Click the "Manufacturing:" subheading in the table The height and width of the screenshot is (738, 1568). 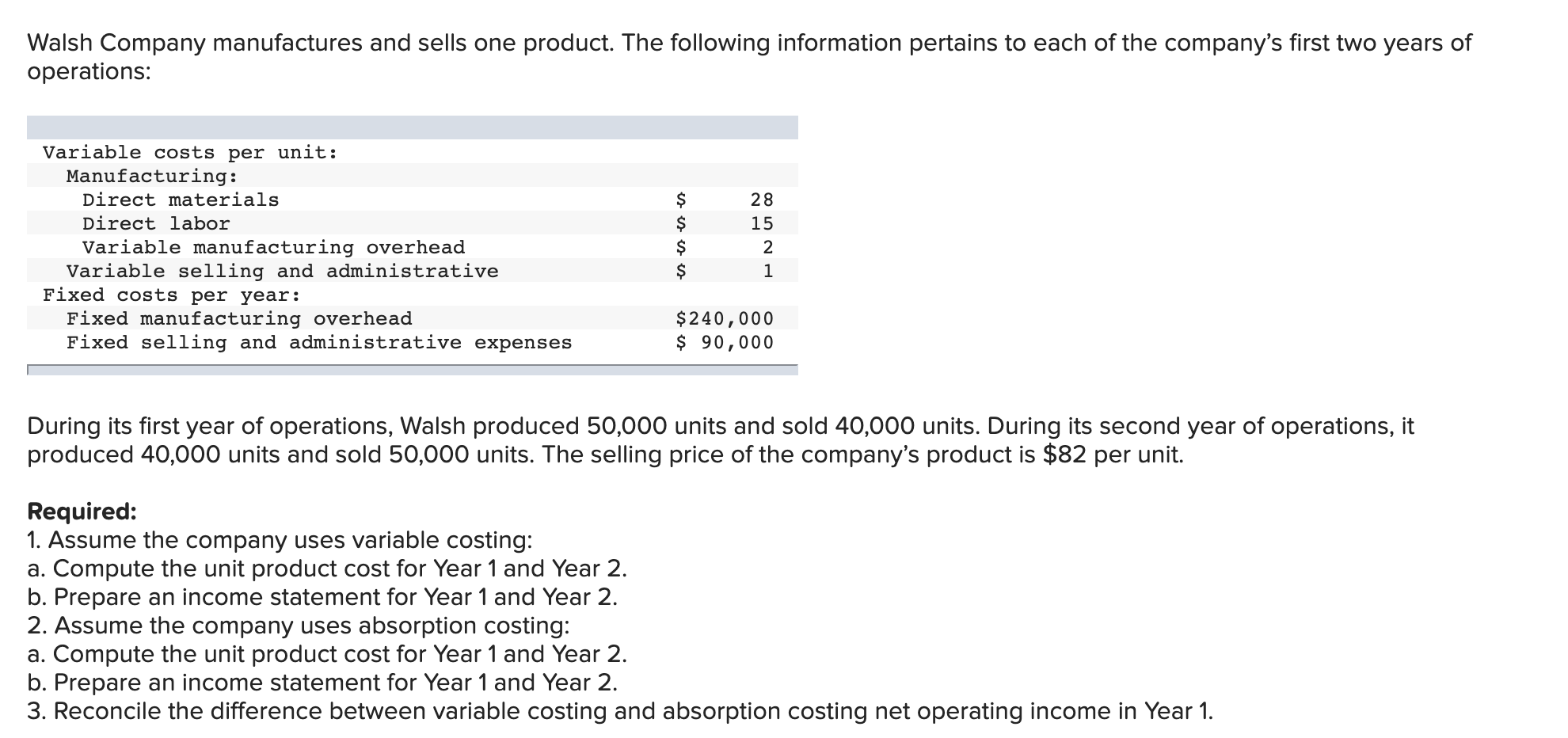click(152, 176)
